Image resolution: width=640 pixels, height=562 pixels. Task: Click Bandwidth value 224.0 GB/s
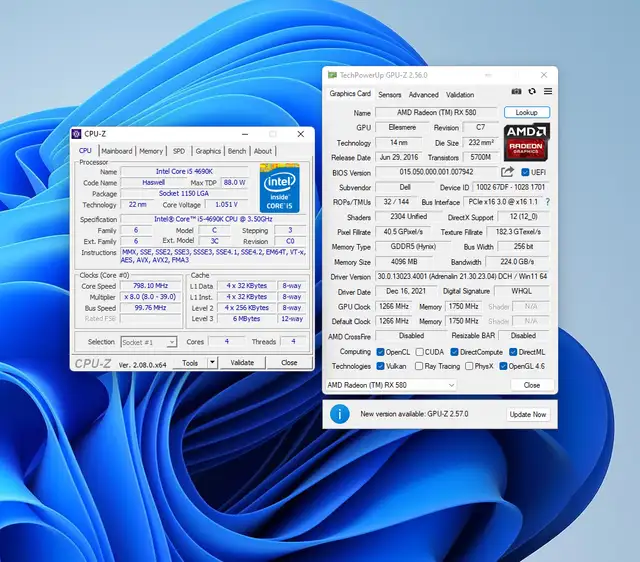pos(518,262)
